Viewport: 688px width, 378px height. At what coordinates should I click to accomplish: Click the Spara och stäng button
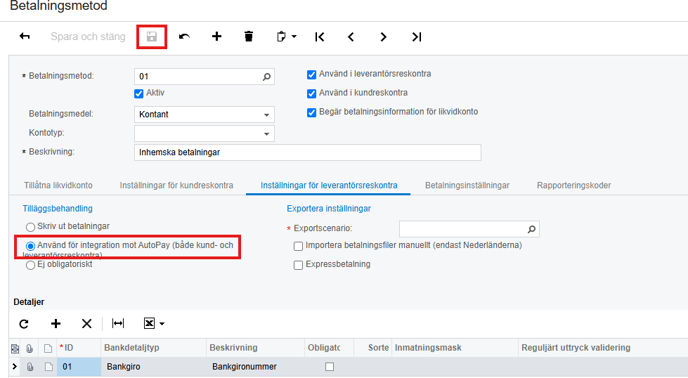pyautogui.click(x=88, y=36)
